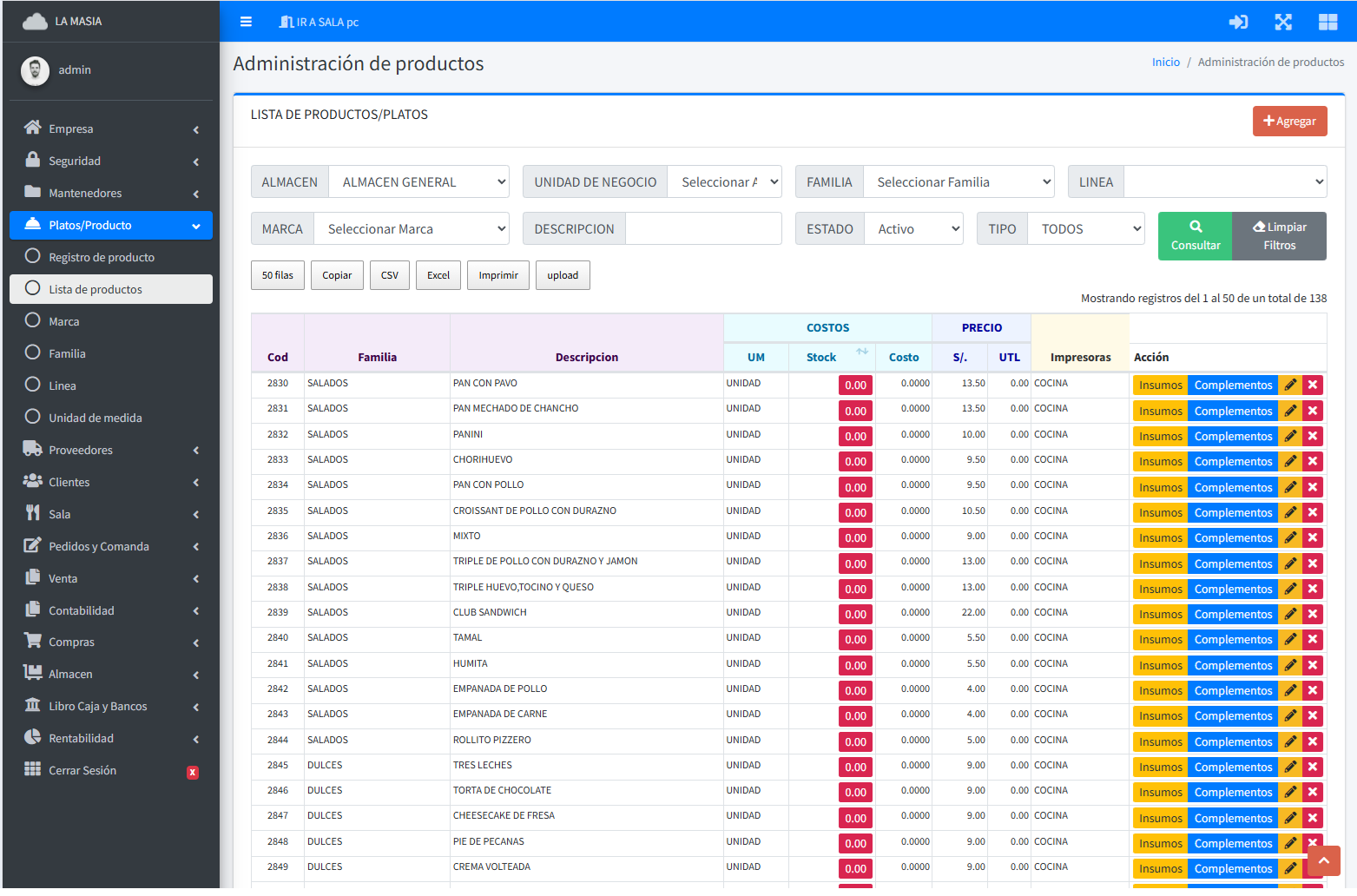Open the grid layout icon at top right

(1327, 22)
